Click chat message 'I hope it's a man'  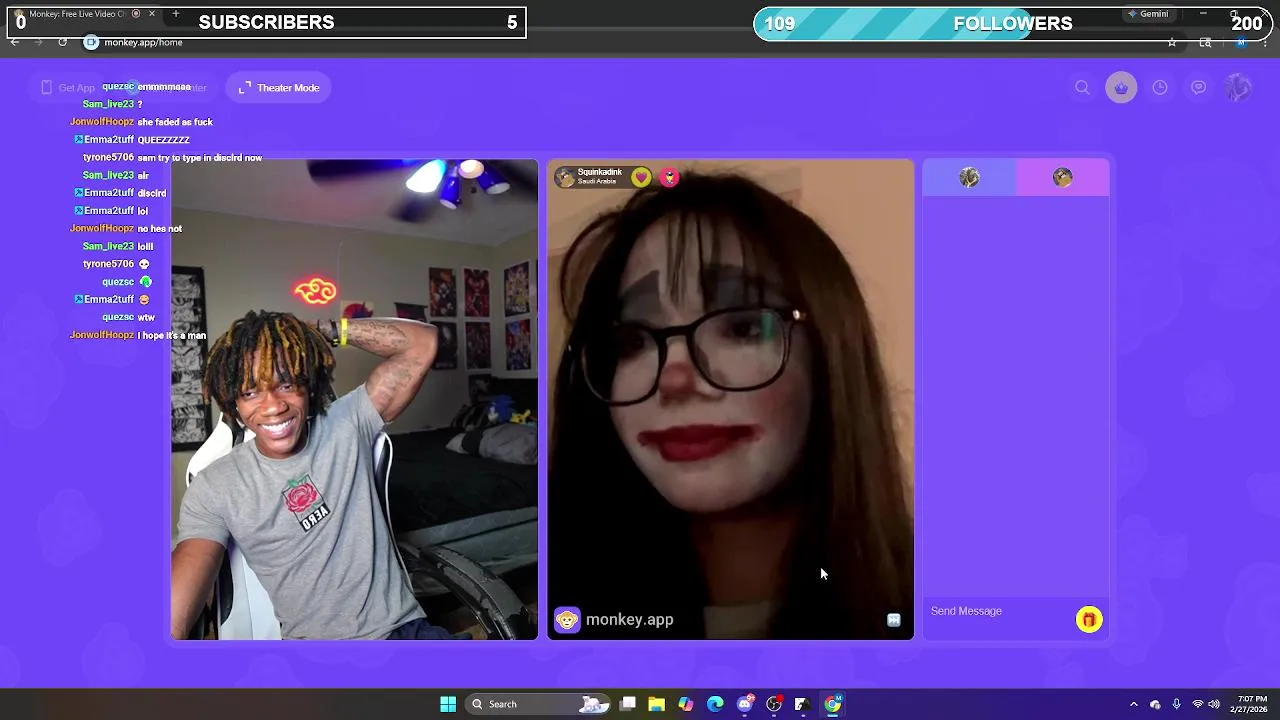point(172,335)
